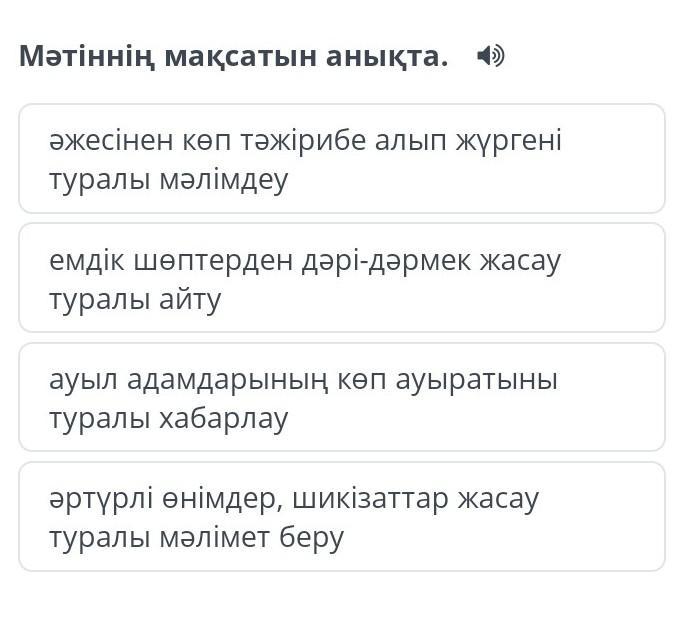Click the word 'адамдарының' in the third option

click(x=227, y=380)
